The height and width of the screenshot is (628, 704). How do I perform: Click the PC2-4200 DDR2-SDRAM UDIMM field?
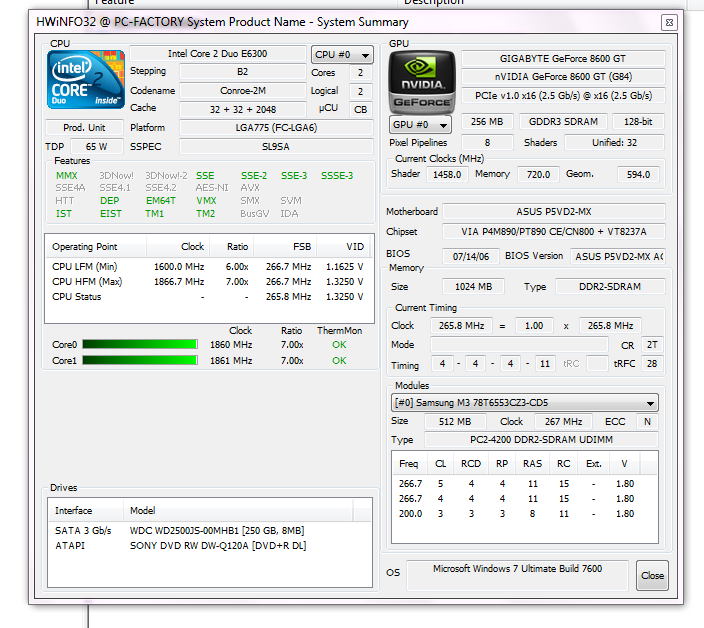[x=541, y=439]
